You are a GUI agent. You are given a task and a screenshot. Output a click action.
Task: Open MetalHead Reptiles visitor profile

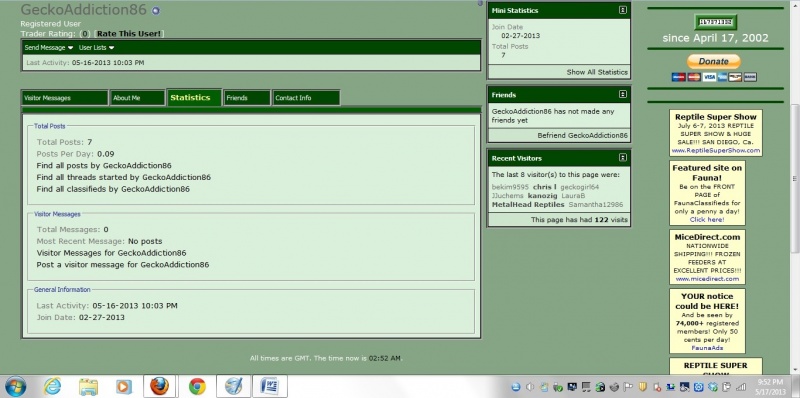click(x=528, y=205)
